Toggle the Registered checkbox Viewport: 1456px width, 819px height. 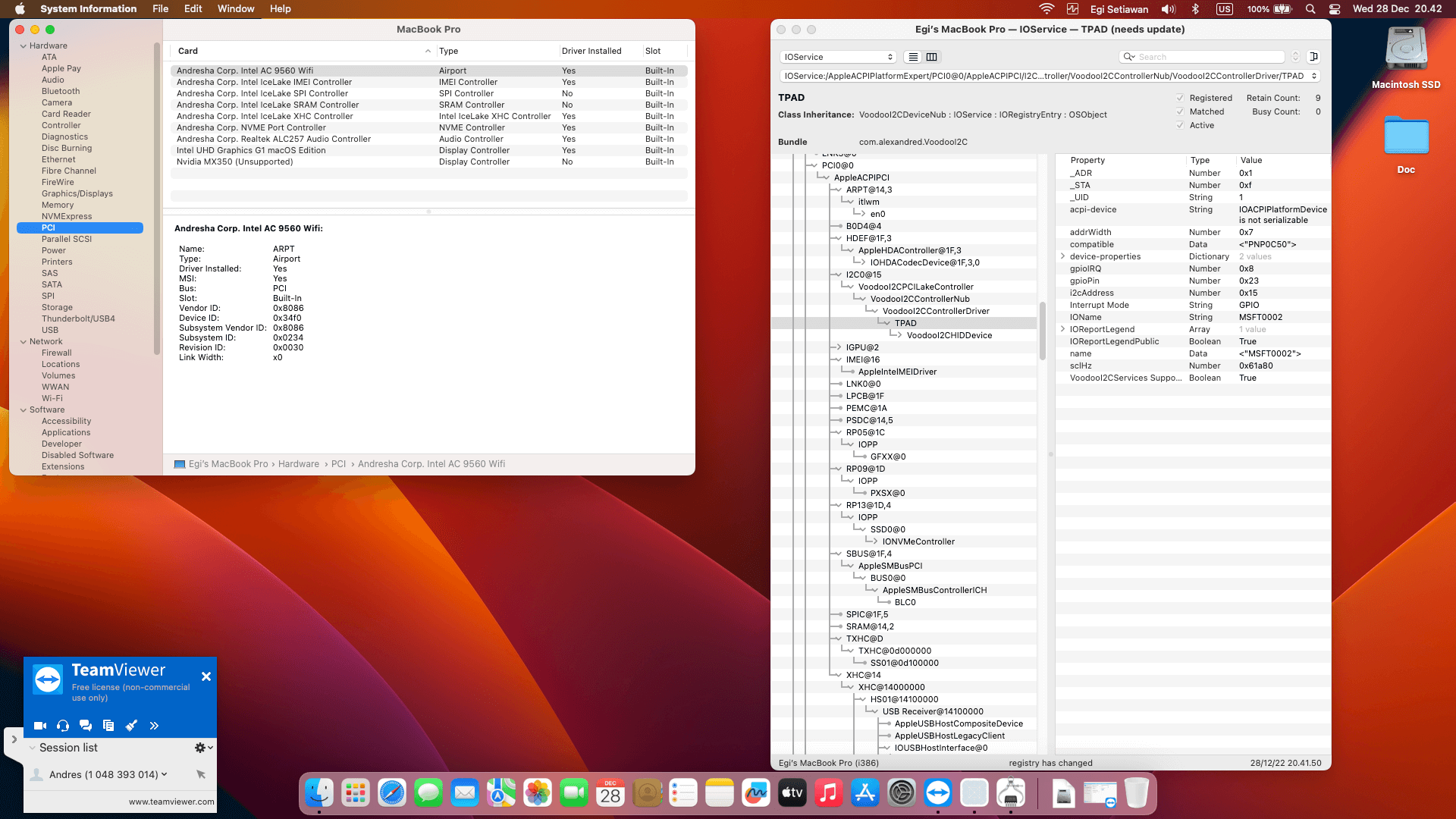click(x=1180, y=98)
